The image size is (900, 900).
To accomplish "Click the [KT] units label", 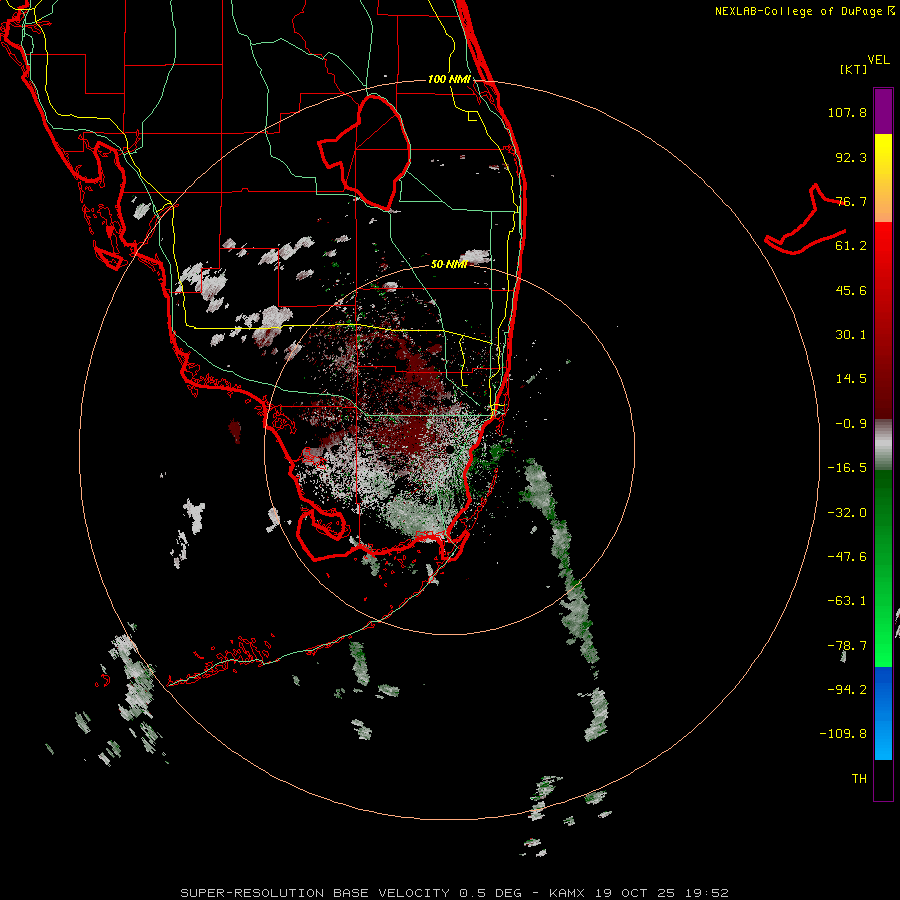I will click(854, 69).
